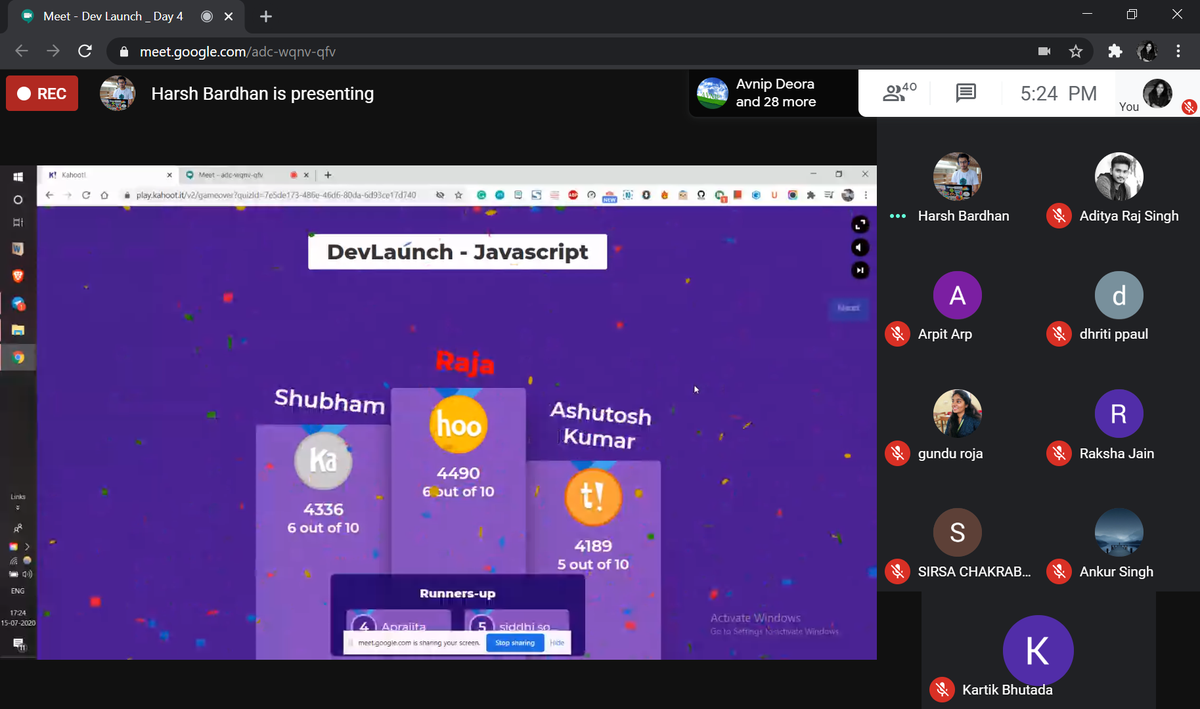The image size is (1200, 709).
Task: Select Kartik Bhutada's purple K avatar
Action: 1038,651
